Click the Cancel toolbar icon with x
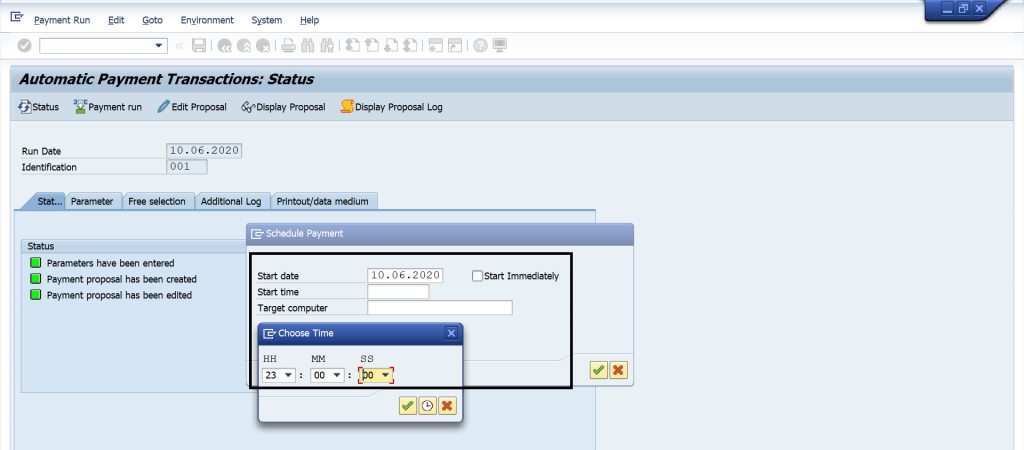Viewport: 1024px width, 450px height. [263, 46]
